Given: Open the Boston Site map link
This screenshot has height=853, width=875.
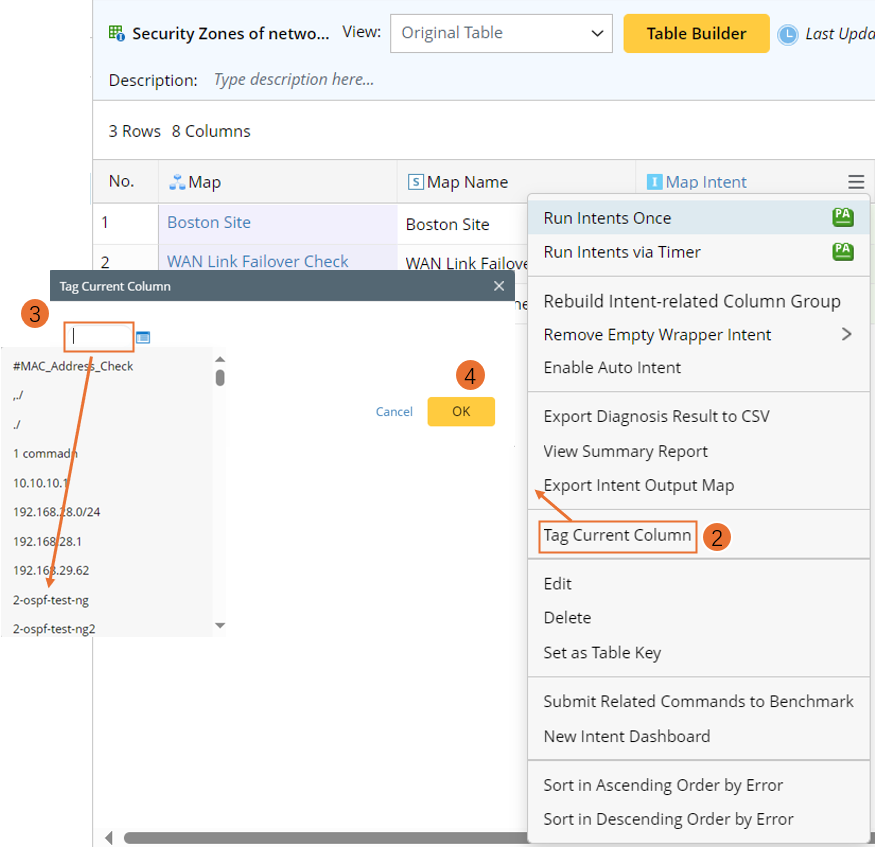Looking at the screenshot, I should click(x=209, y=222).
